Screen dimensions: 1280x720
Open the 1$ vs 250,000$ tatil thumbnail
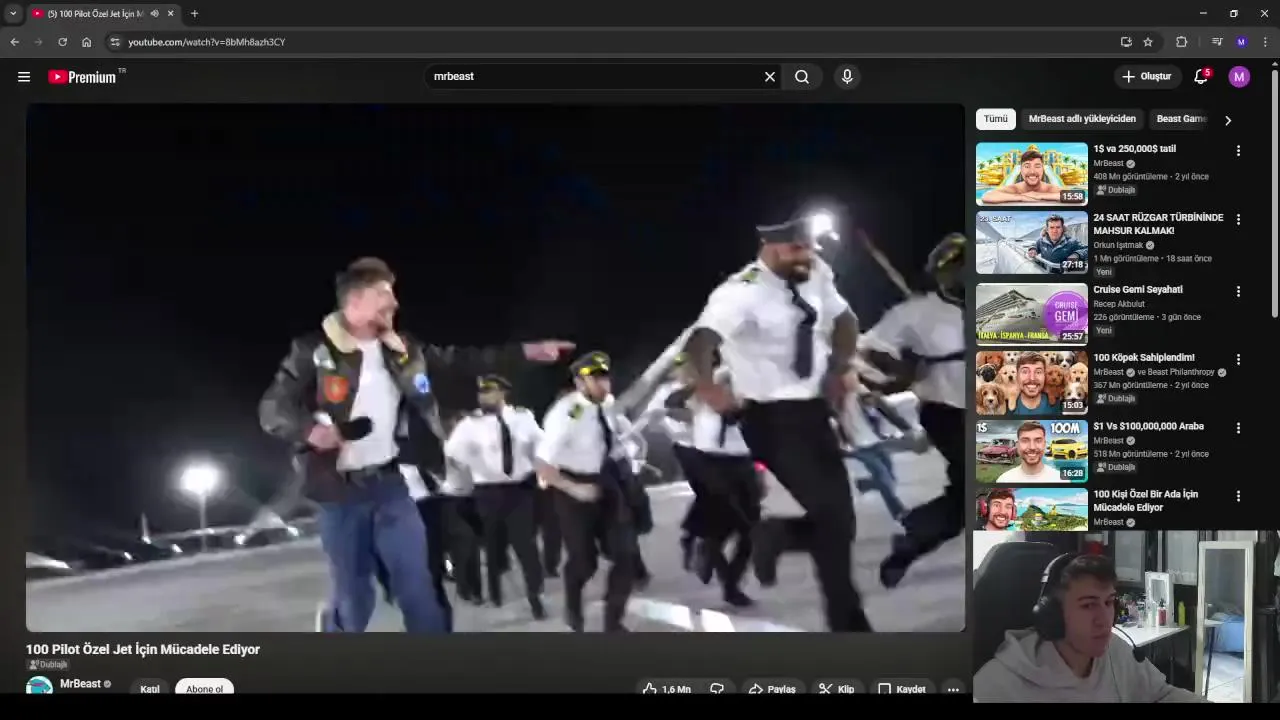click(1032, 174)
